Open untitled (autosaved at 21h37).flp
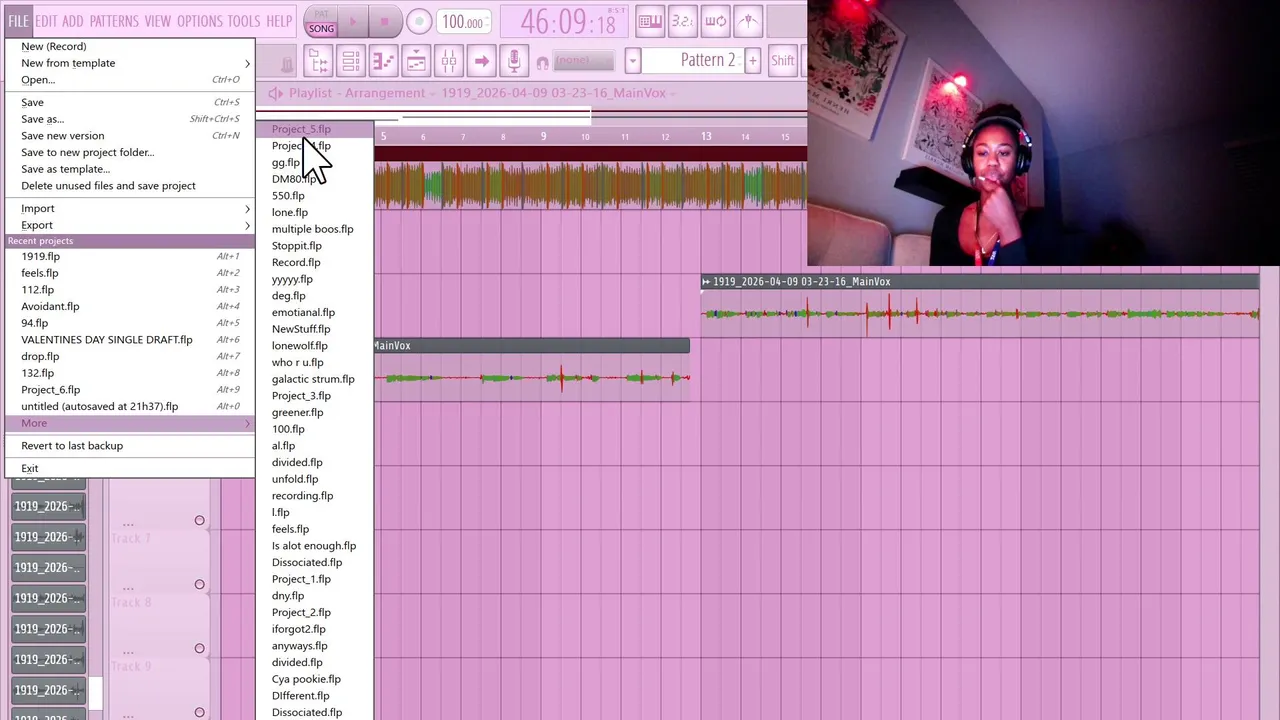The image size is (1280, 720). (x=130, y=407)
